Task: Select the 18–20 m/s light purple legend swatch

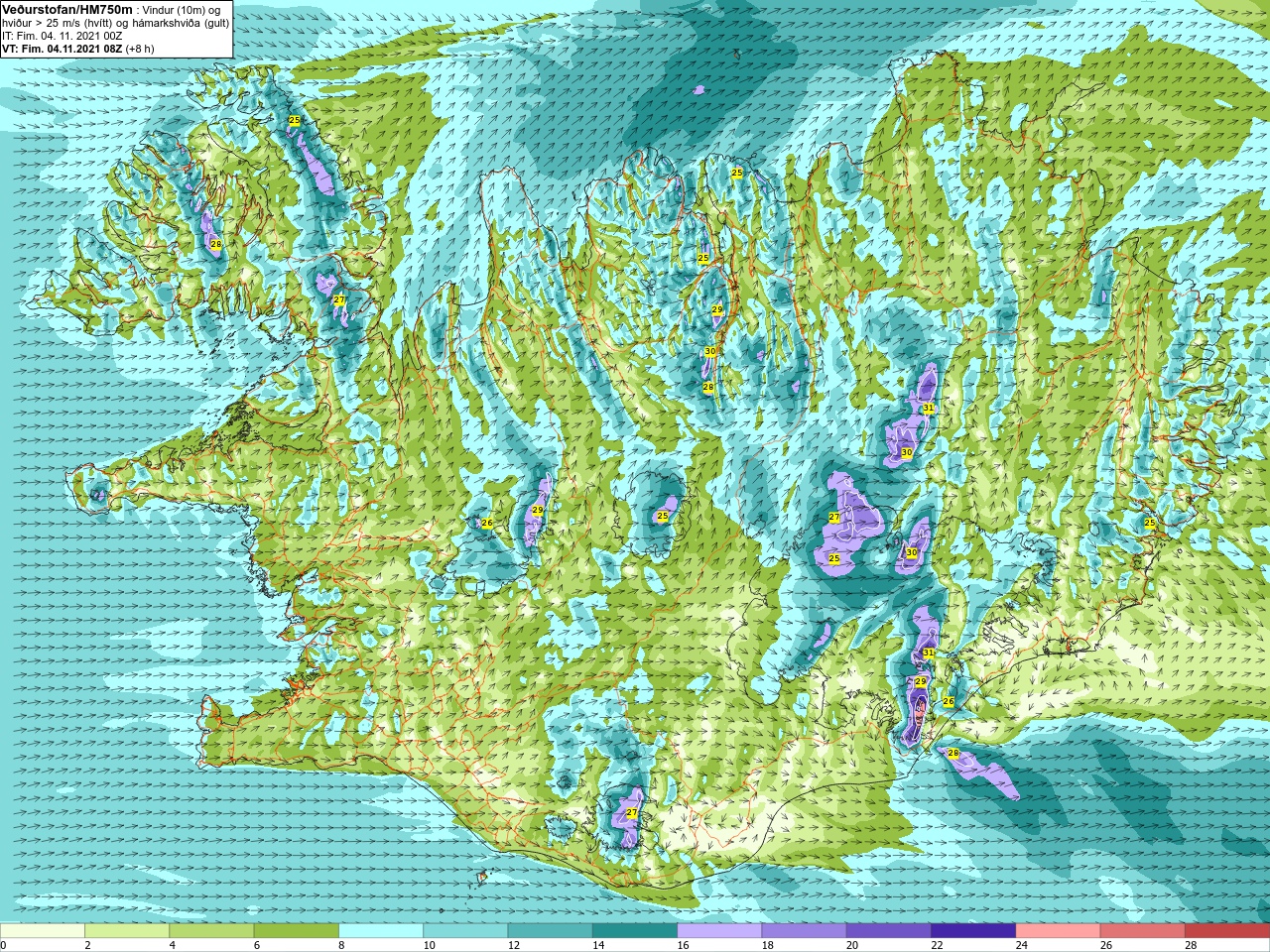Action: click(804, 931)
